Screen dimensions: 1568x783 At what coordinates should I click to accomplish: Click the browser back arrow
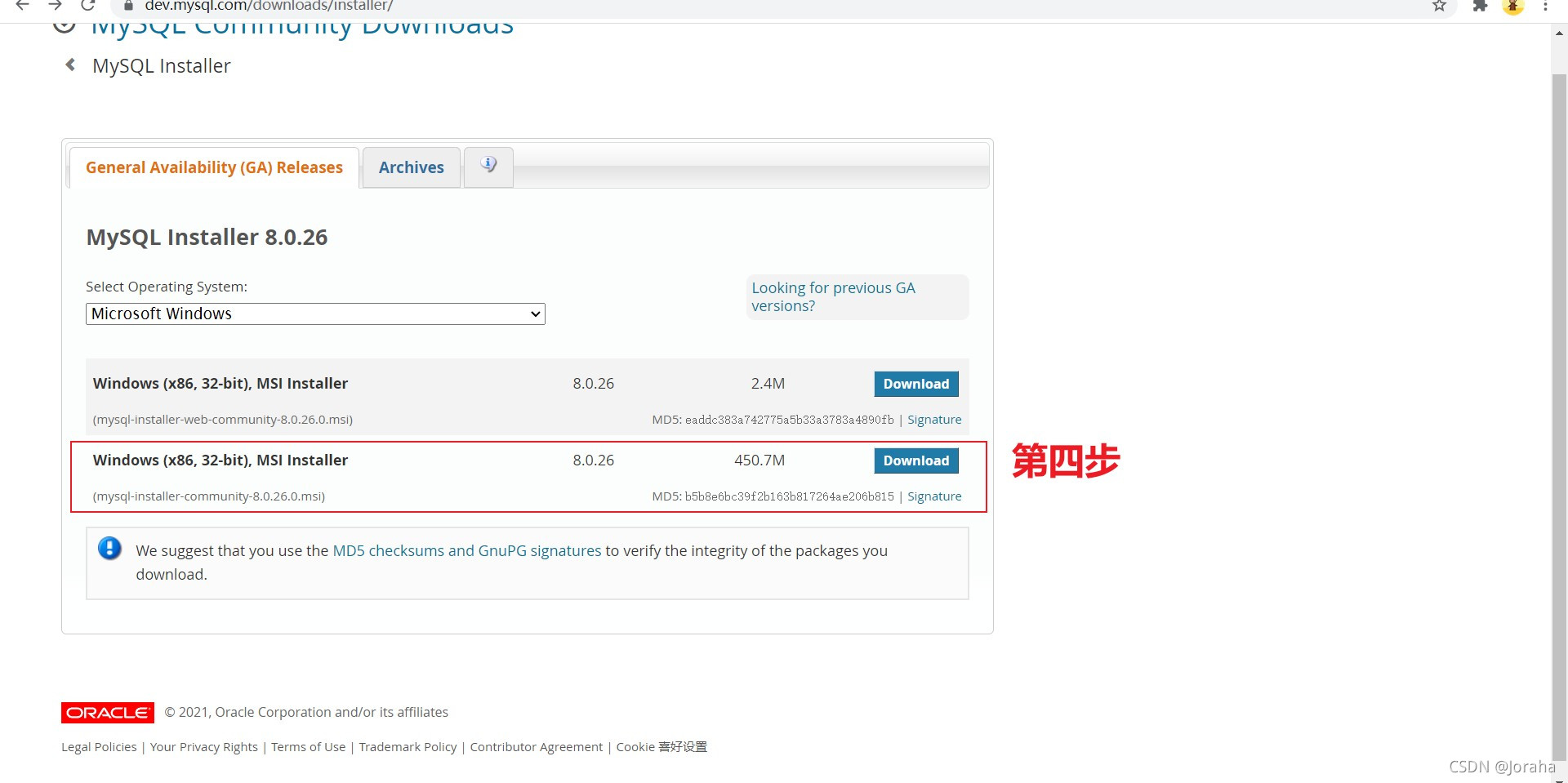(22, 5)
